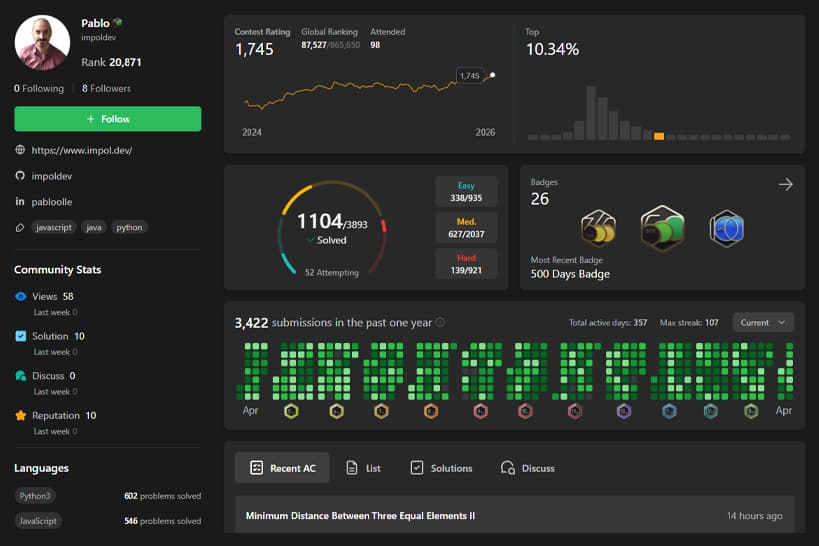Click the Pablo profile avatar photo
This screenshot has width=819, height=546.
point(42,42)
